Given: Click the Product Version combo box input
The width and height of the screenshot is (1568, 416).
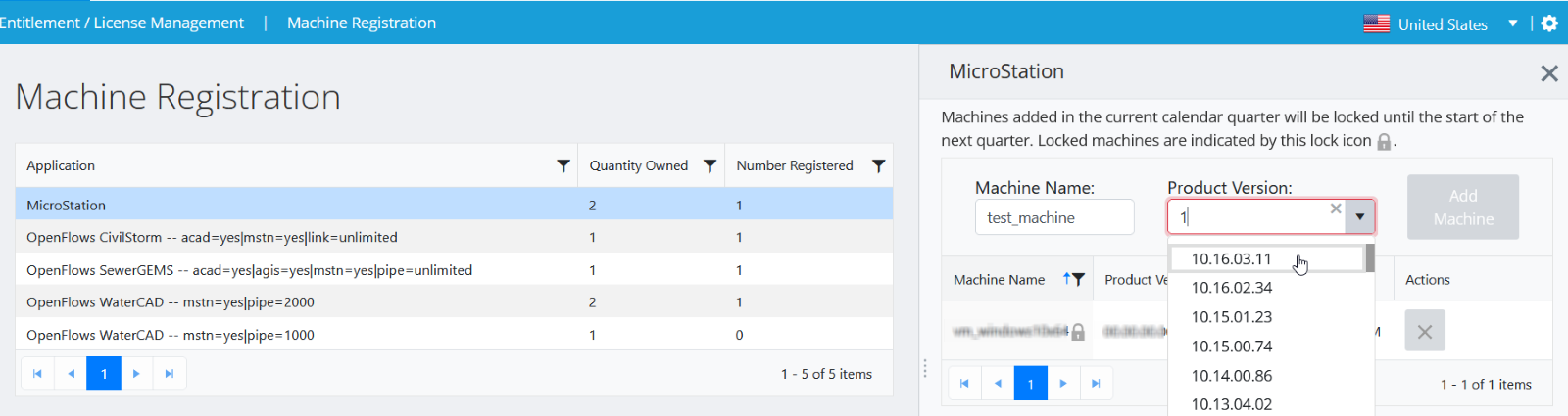Looking at the screenshot, I should [x=1256, y=217].
